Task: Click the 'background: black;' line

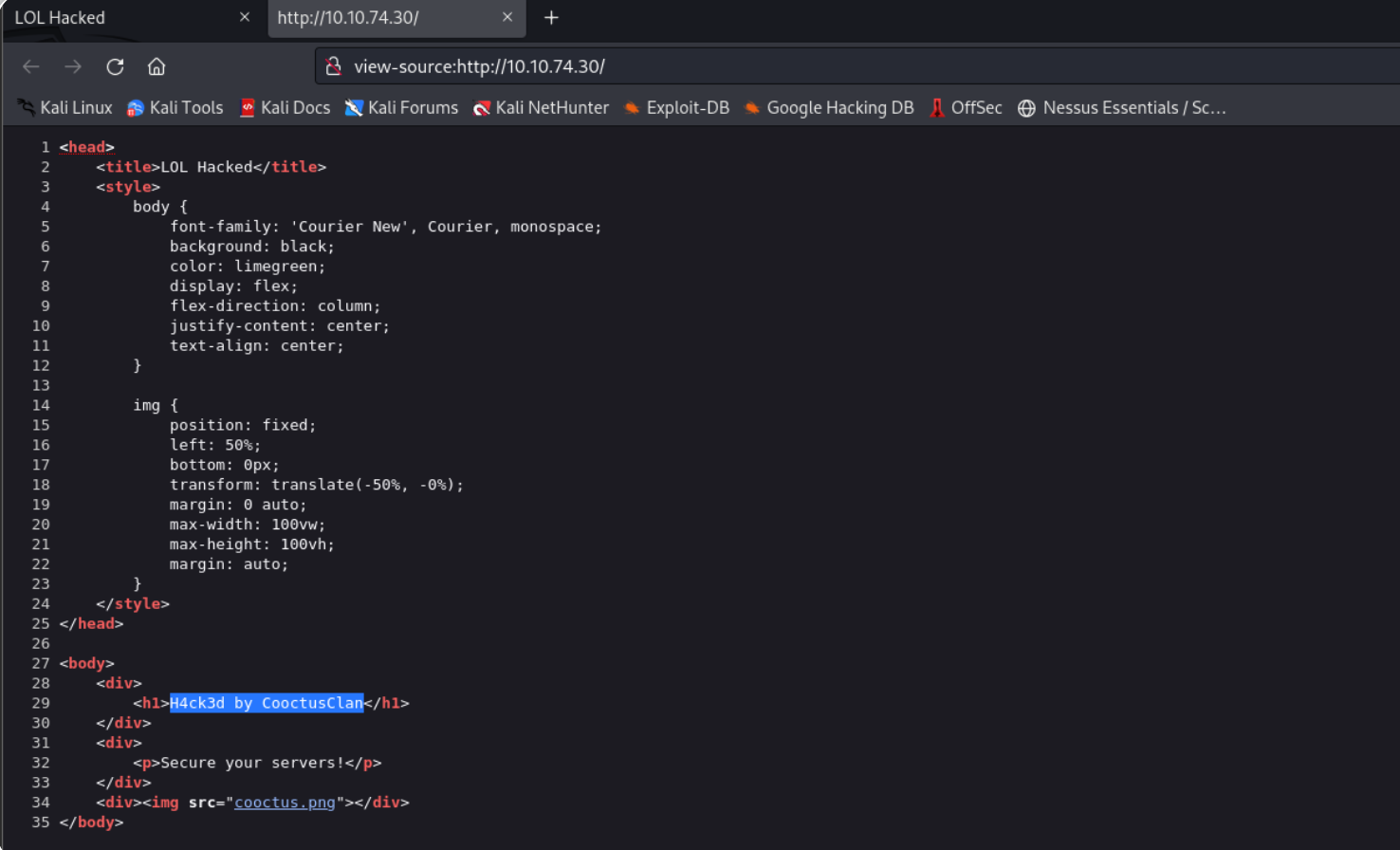Action: tap(252, 247)
